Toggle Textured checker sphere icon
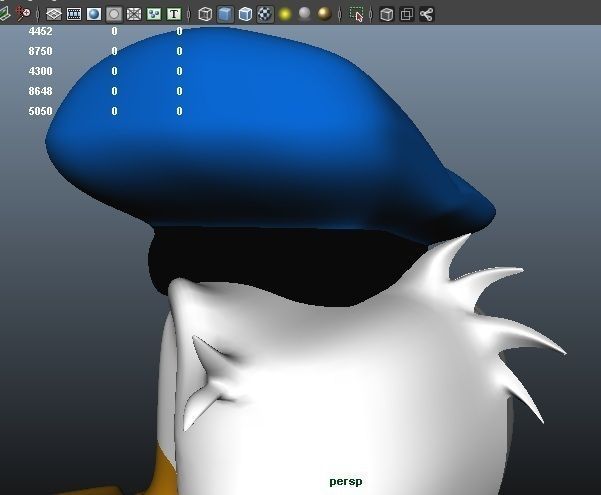Viewport: 601px width, 495px height. pyautogui.click(x=265, y=14)
